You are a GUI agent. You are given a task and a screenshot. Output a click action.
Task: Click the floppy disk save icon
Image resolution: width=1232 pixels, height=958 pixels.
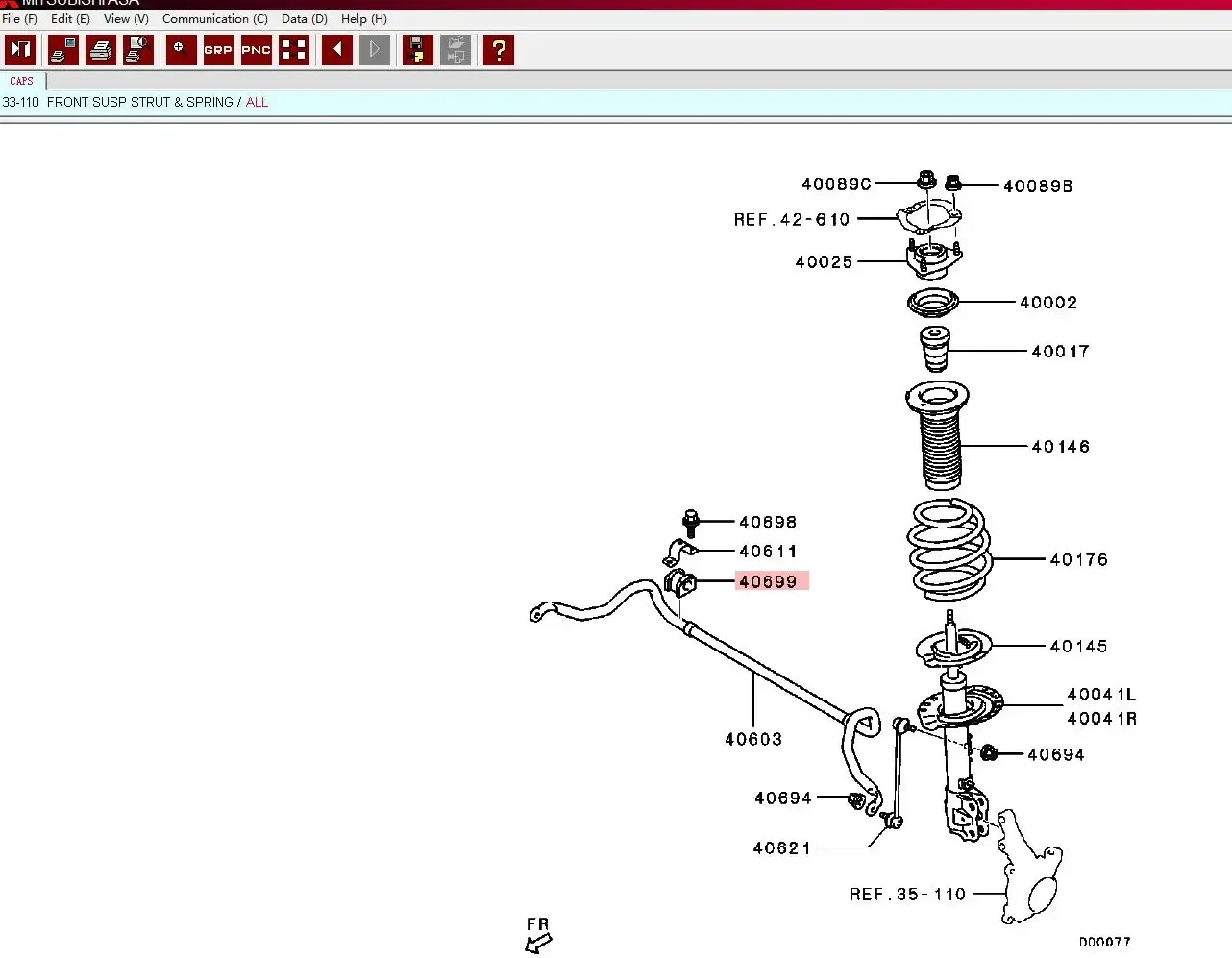pos(417,50)
